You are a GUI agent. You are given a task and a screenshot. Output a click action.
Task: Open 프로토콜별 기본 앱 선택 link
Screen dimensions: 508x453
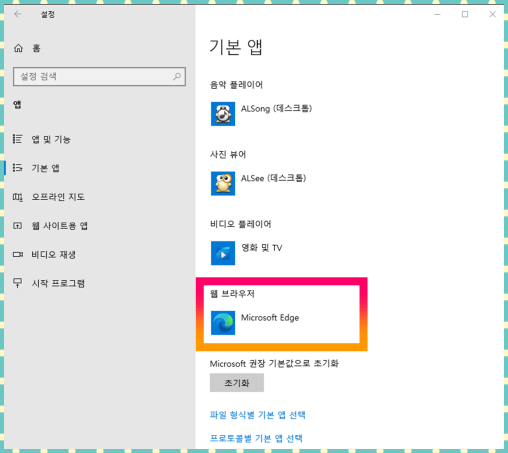[x=256, y=438]
